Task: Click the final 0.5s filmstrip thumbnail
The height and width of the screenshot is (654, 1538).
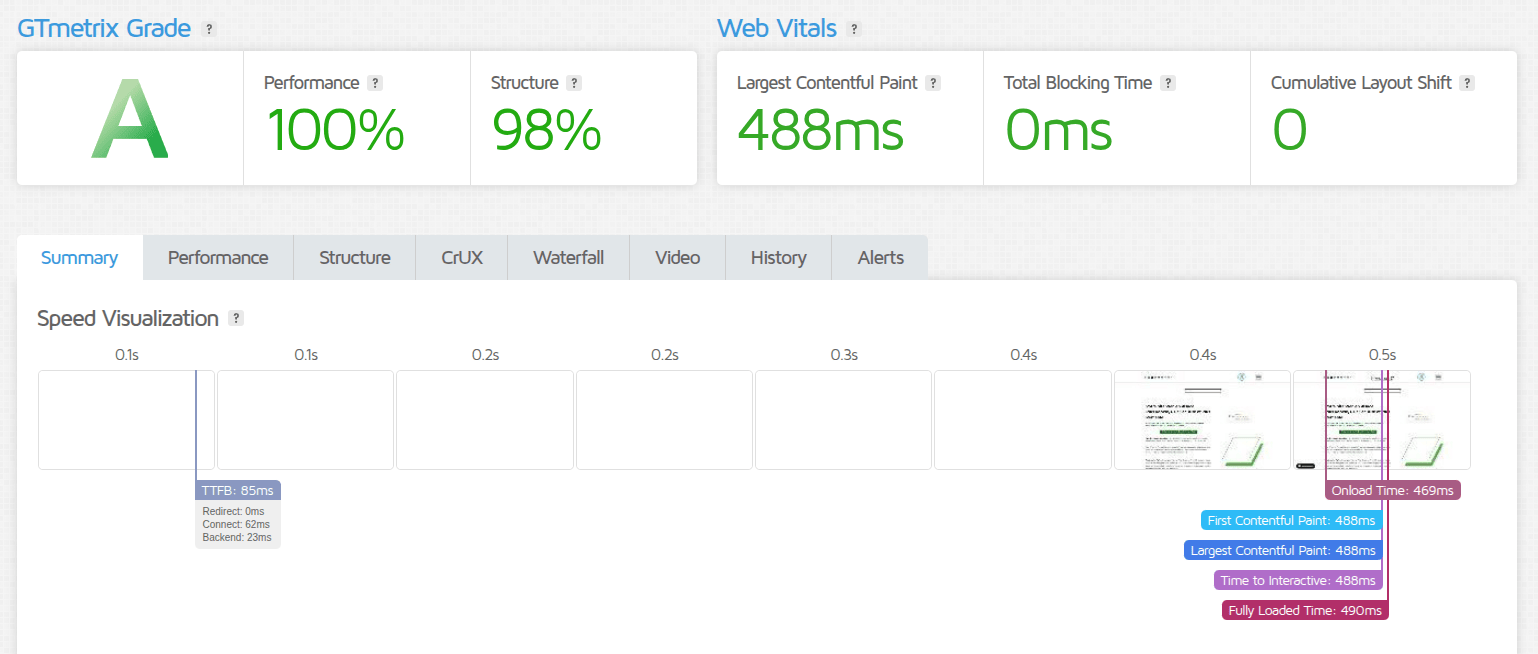Action: point(1382,420)
